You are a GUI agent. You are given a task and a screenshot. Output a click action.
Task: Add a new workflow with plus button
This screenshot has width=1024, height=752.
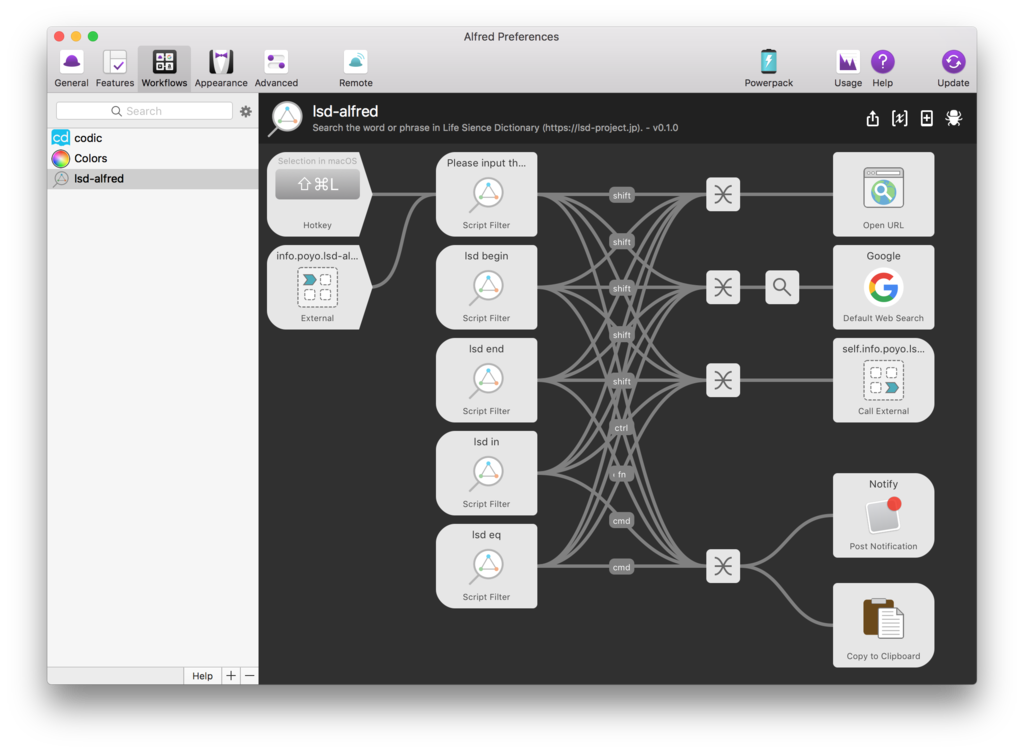coord(231,676)
